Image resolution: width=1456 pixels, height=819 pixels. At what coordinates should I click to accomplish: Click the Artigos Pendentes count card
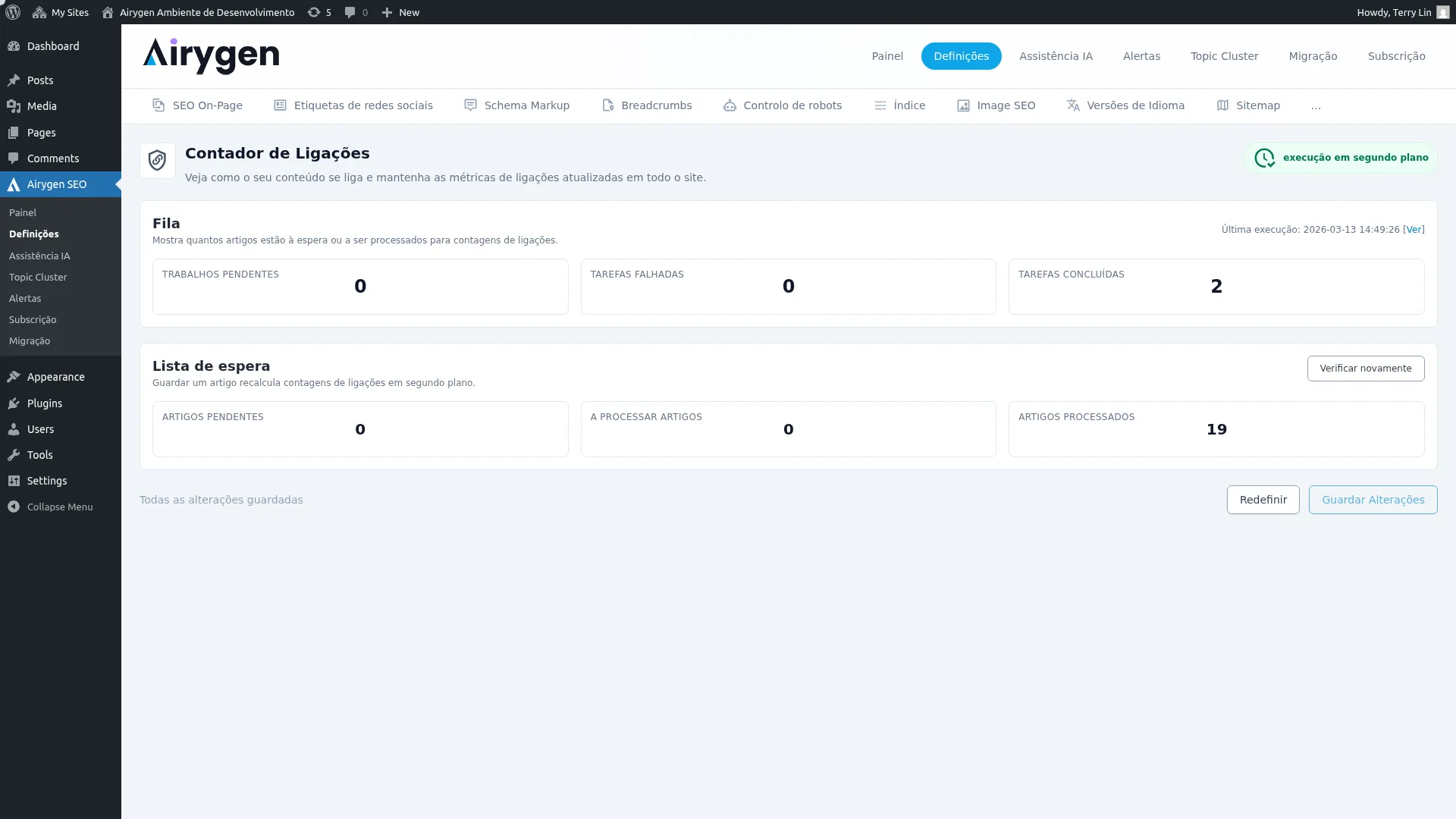click(360, 429)
